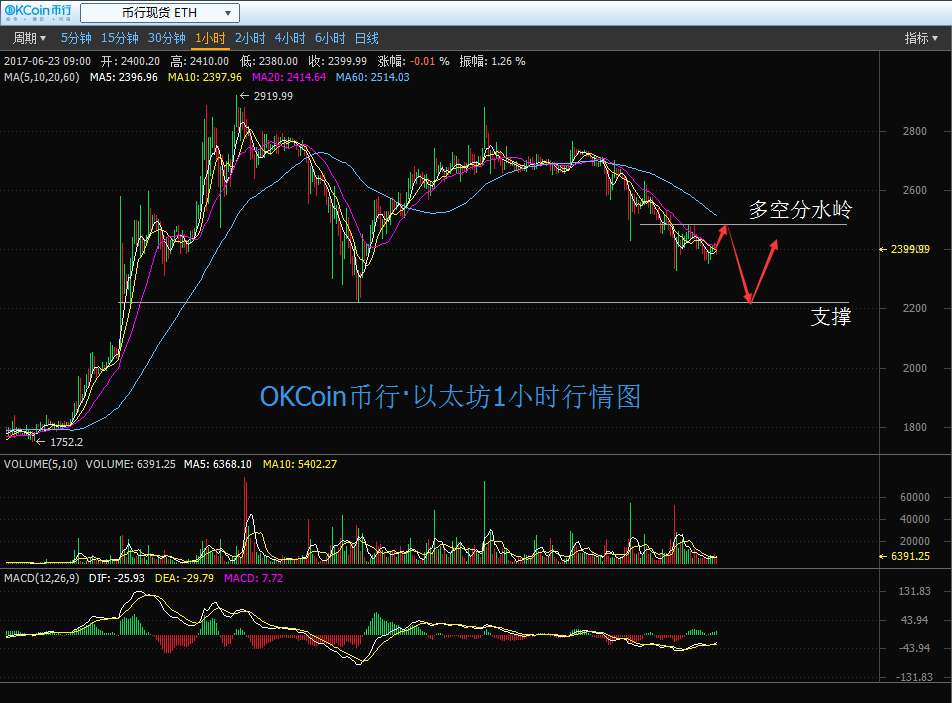The image size is (952, 703).
Task: Select the active 1小时 timeframe
Action: [210, 38]
